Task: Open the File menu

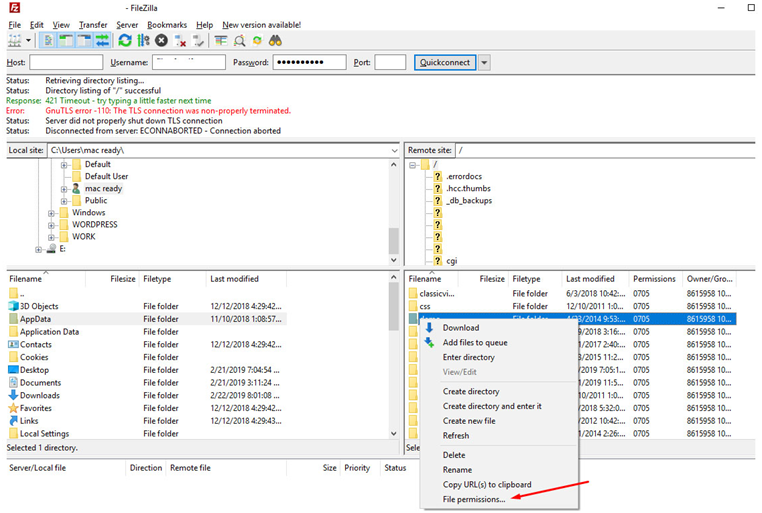Action: point(15,25)
